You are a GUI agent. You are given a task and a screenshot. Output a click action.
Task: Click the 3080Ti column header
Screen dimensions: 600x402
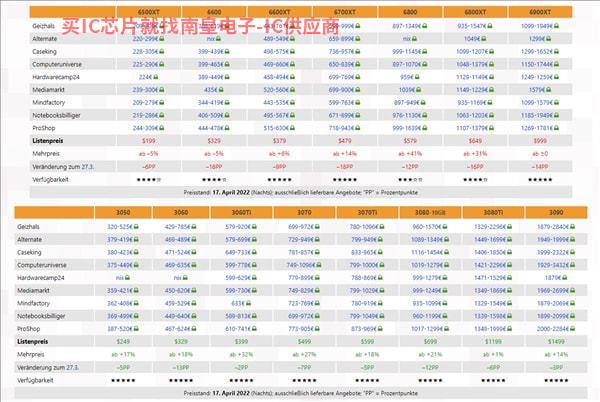493,212
